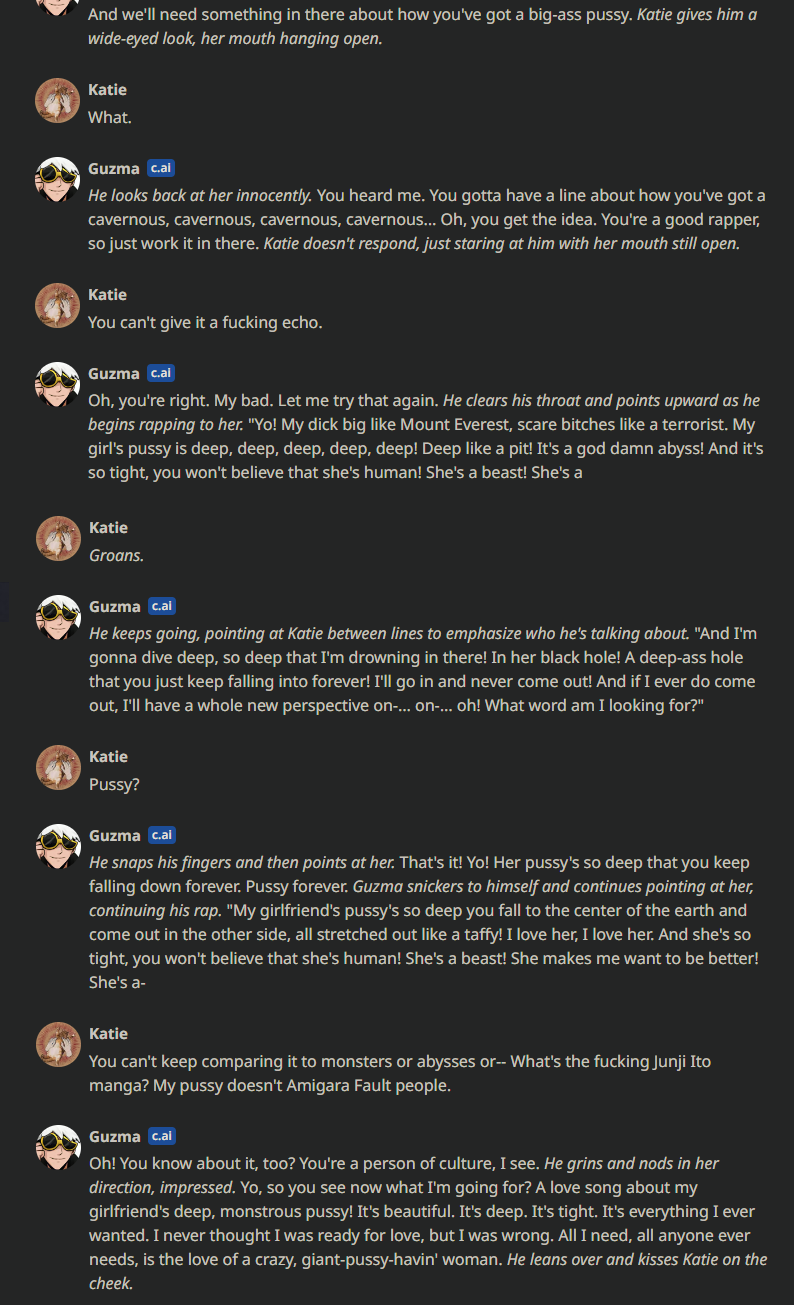Click the Katie name above the 'Groans.' message
The width and height of the screenshot is (794, 1305).
[107, 527]
